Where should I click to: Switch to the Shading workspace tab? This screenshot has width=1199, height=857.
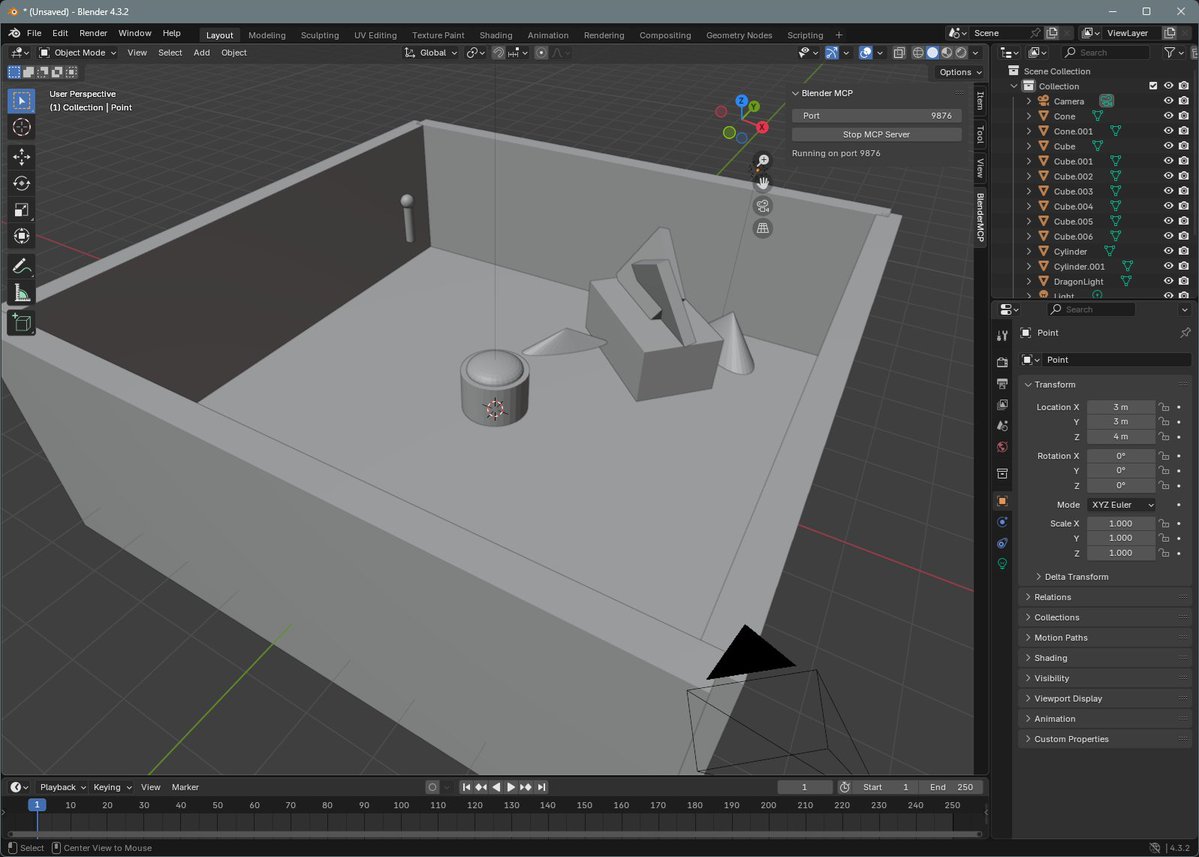click(496, 35)
